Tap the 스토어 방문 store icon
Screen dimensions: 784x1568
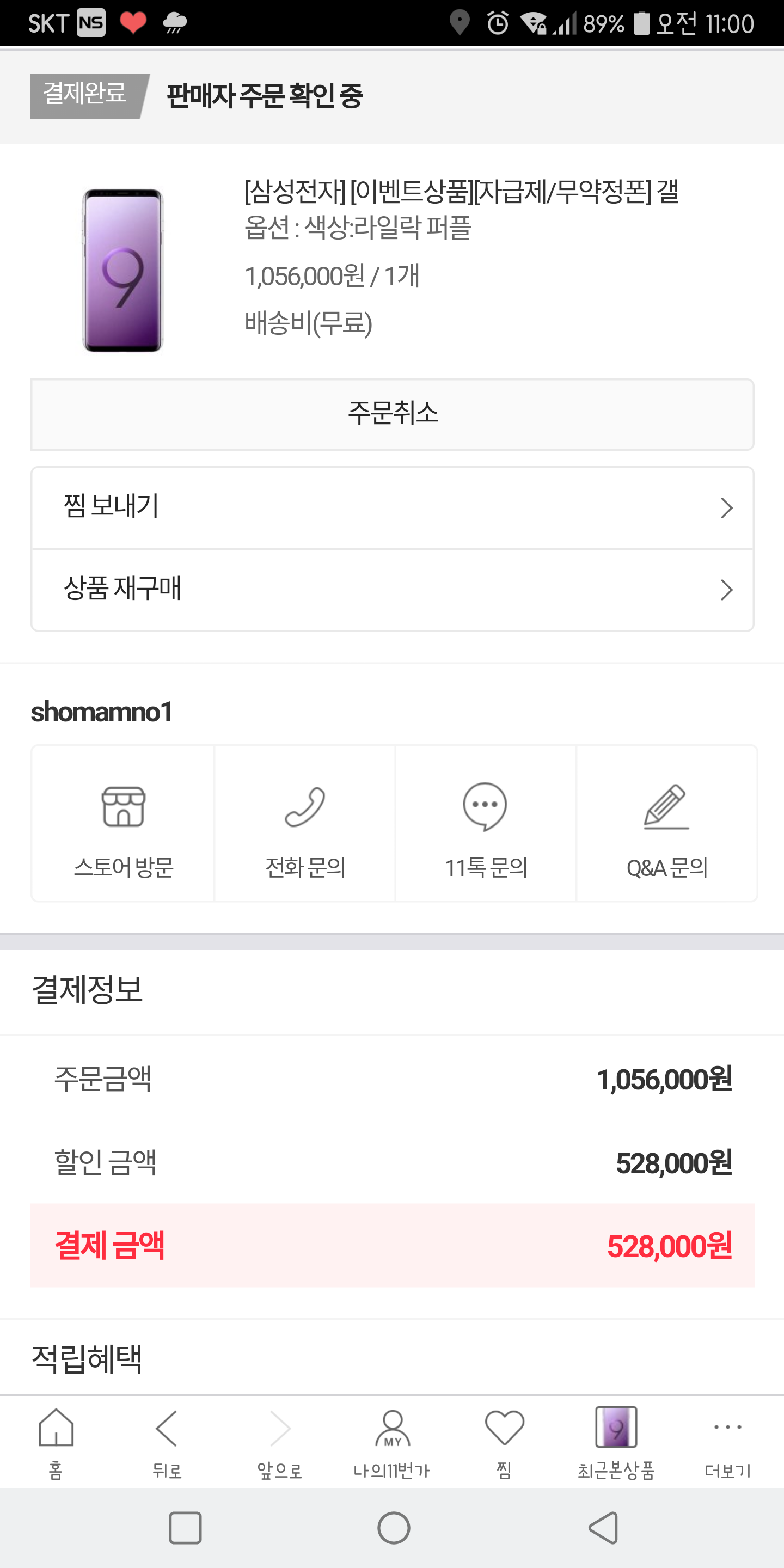[x=123, y=806]
